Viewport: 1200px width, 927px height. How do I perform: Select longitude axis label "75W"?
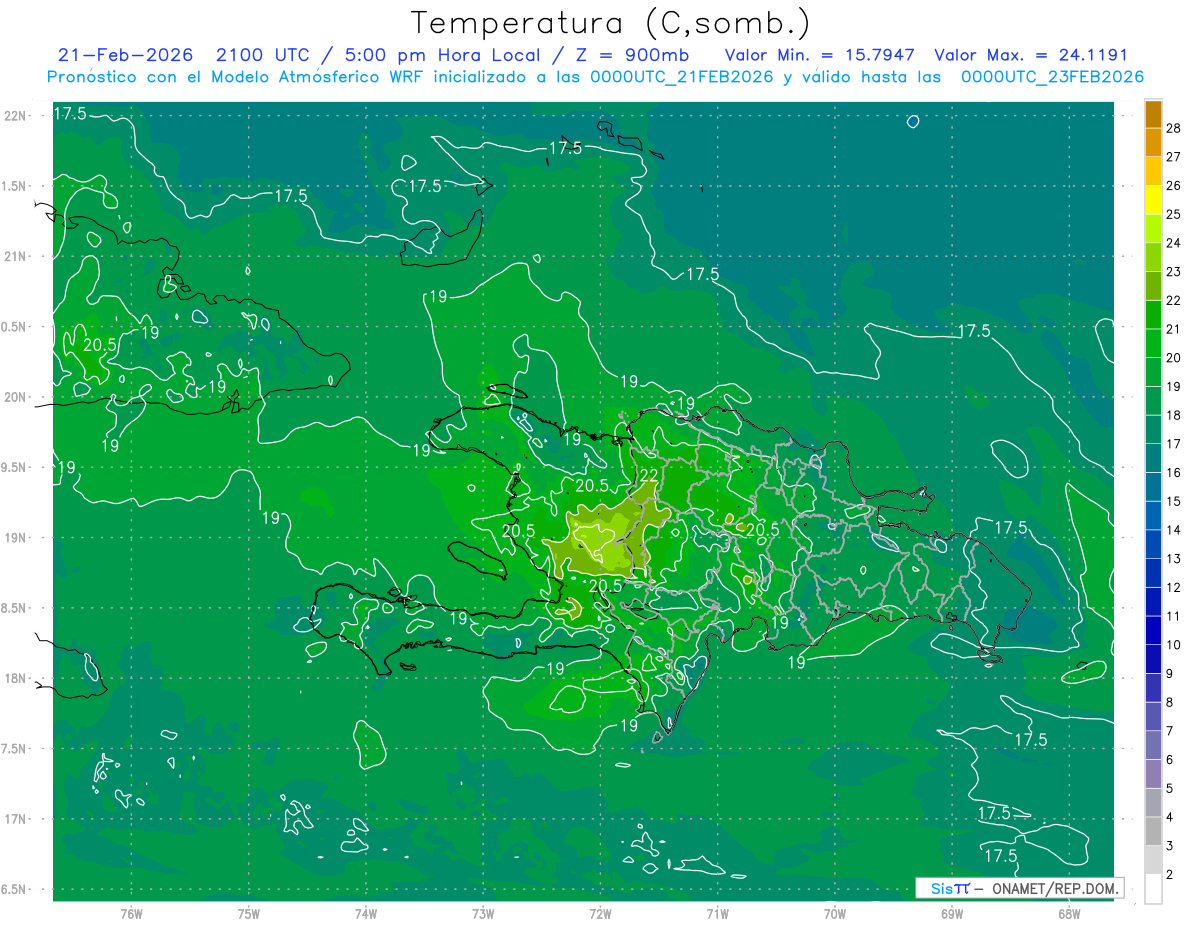click(249, 913)
